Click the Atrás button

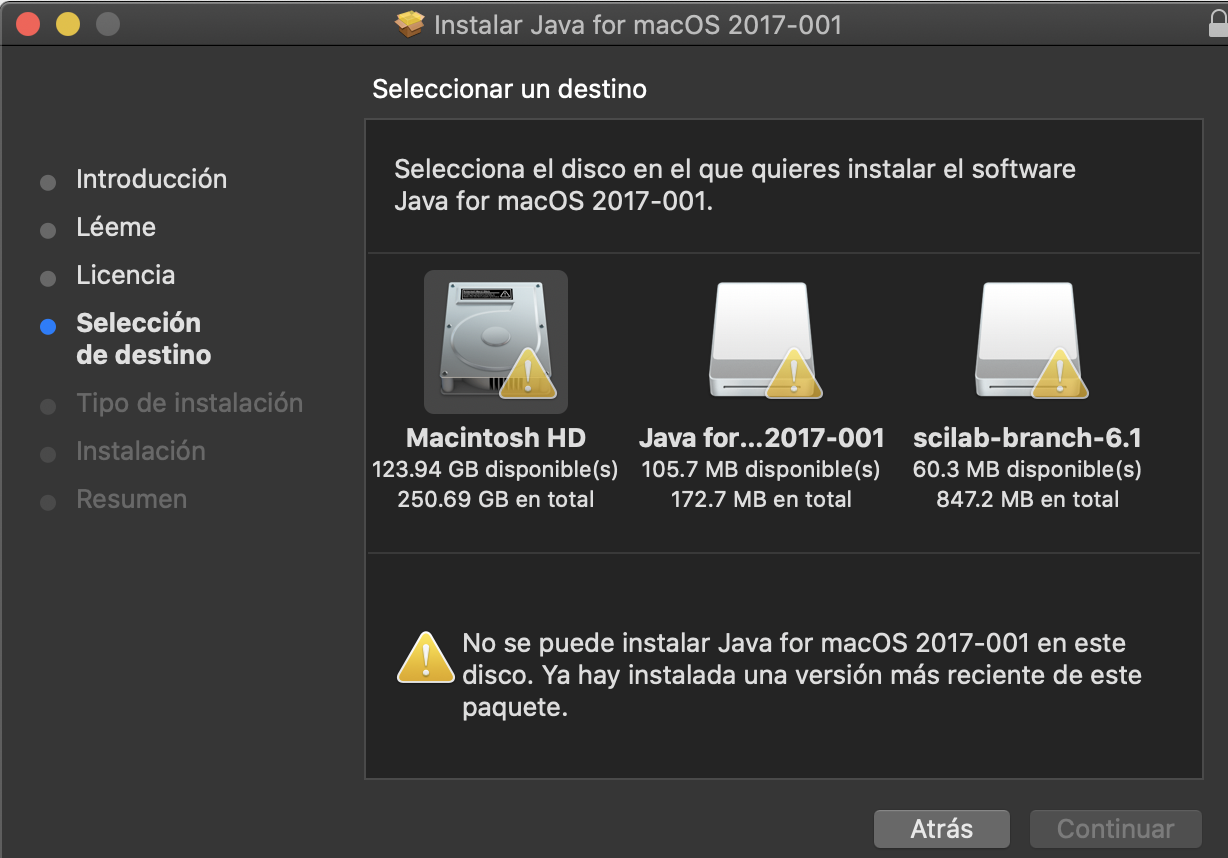point(942,829)
